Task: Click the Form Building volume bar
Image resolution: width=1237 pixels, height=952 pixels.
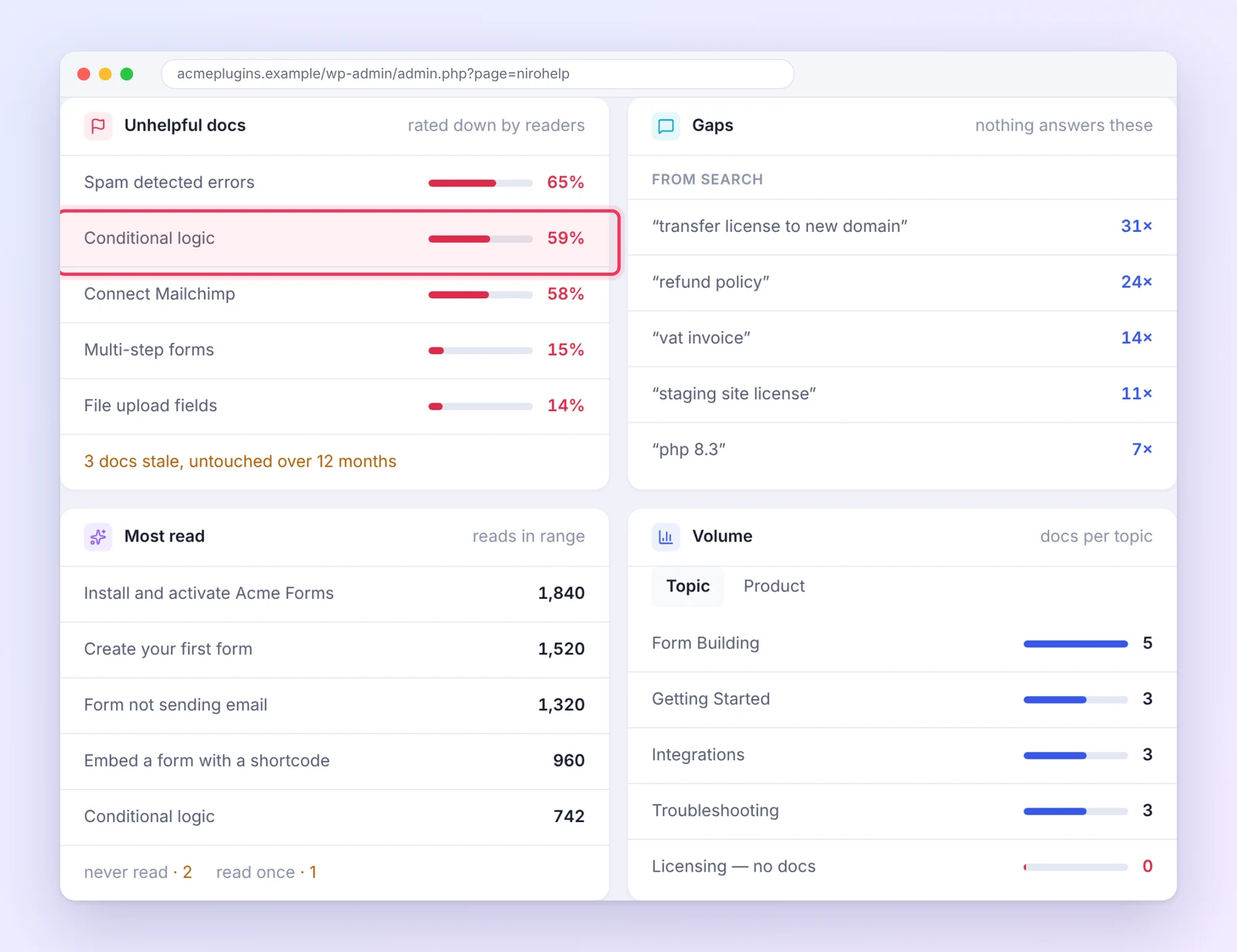Action: tap(1075, 644)
